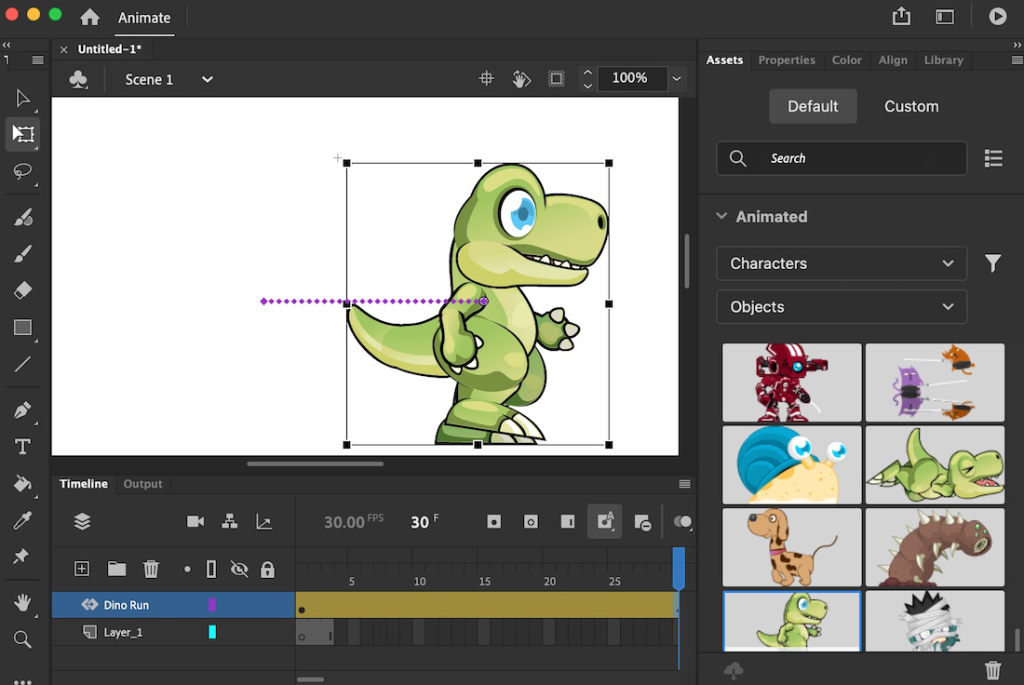
Task: Select the Eraser tool
Action: 23,290
